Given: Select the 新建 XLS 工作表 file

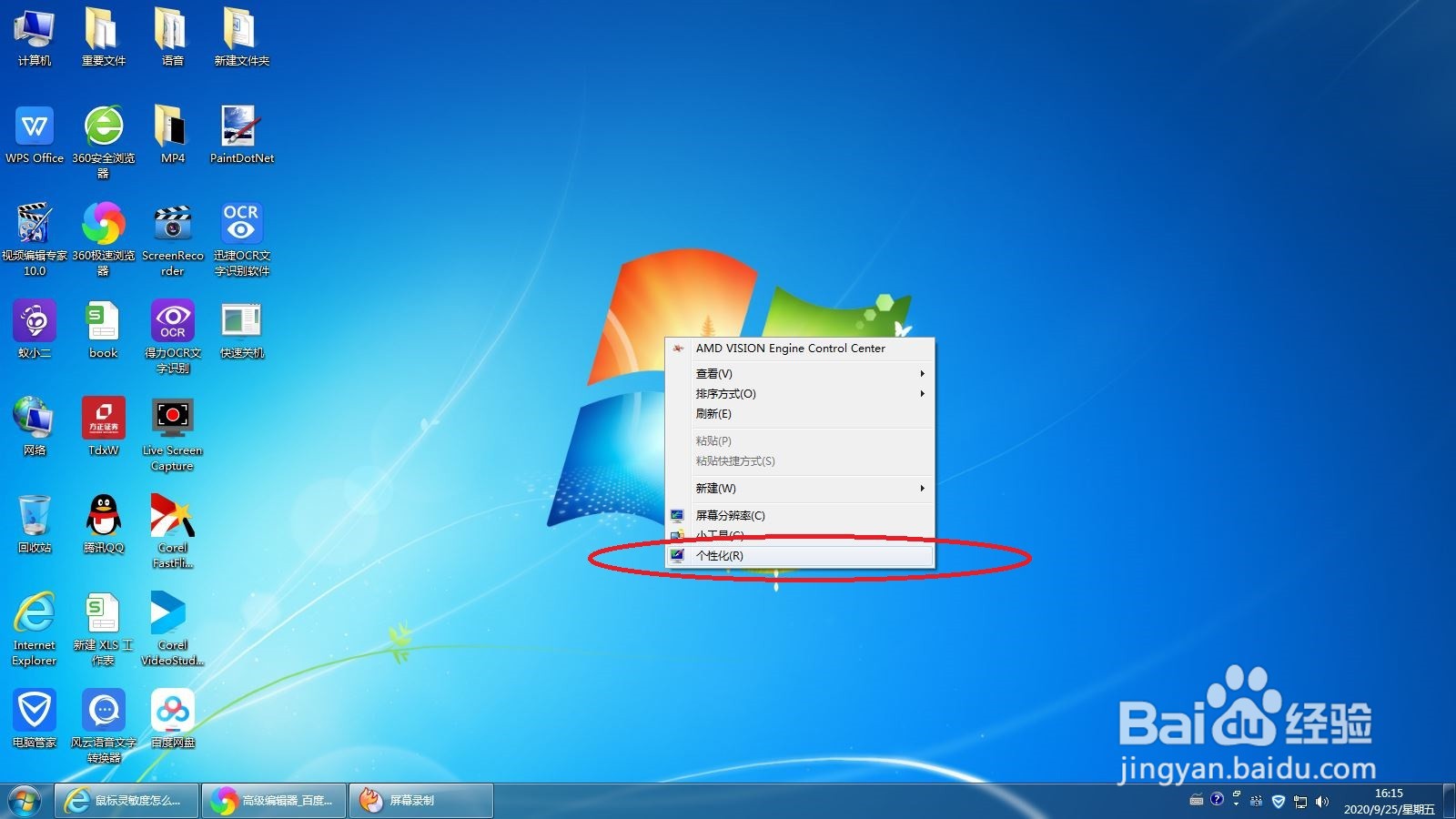Looking at the screenshot, I should [x=104, y=629].
